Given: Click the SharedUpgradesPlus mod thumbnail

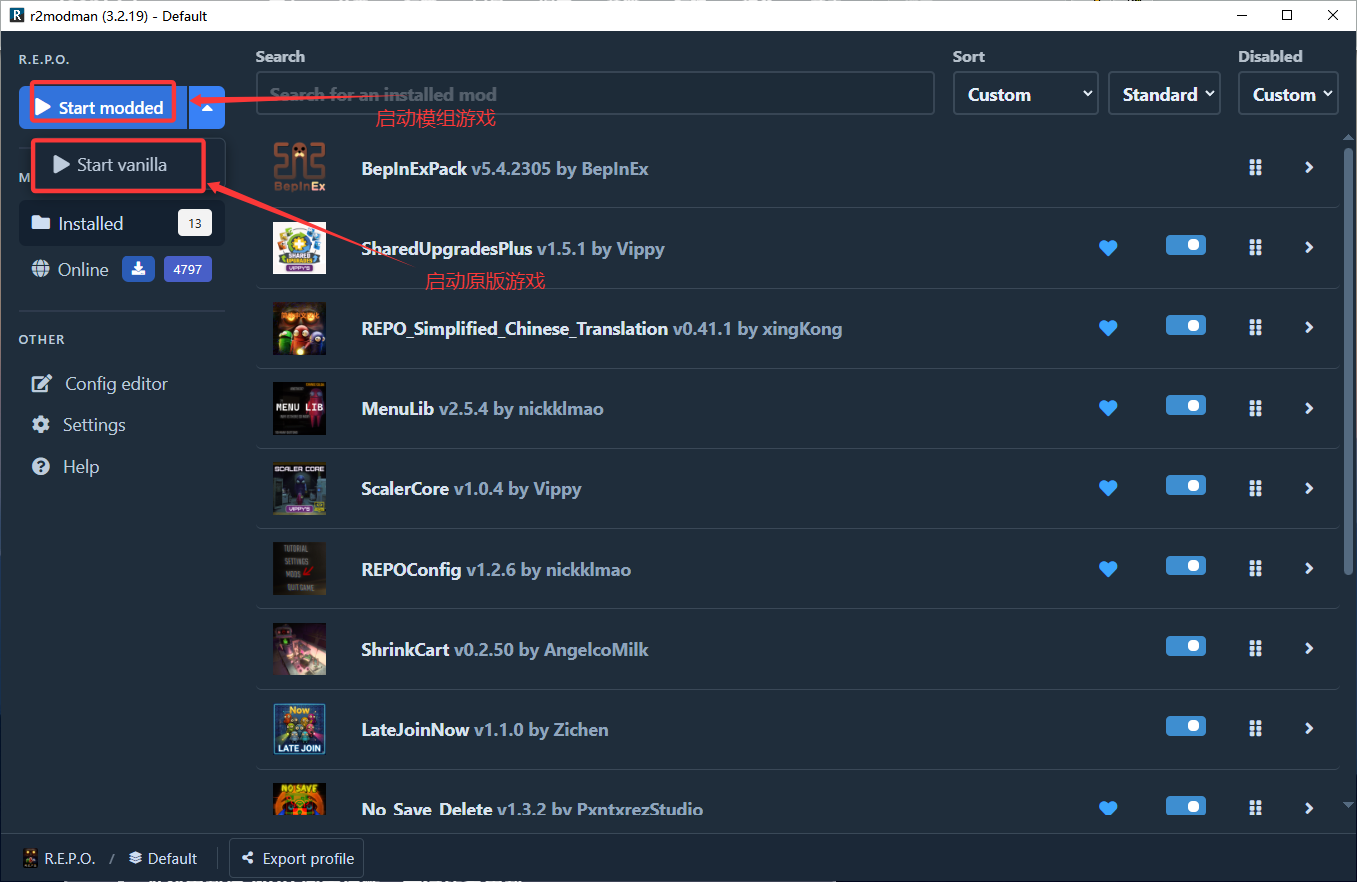Looking at the screenshot, I should pos(299,248).
